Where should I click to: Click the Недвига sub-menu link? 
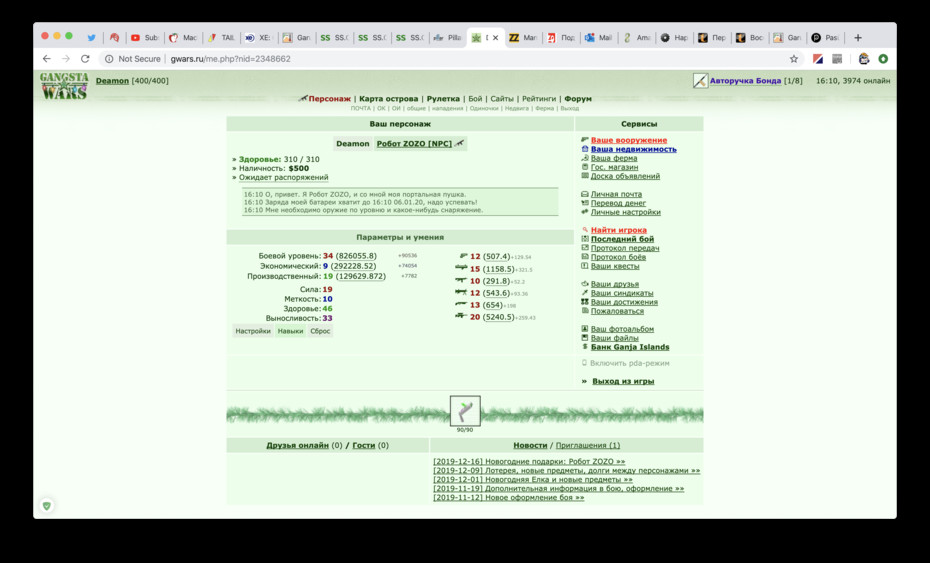517,109
